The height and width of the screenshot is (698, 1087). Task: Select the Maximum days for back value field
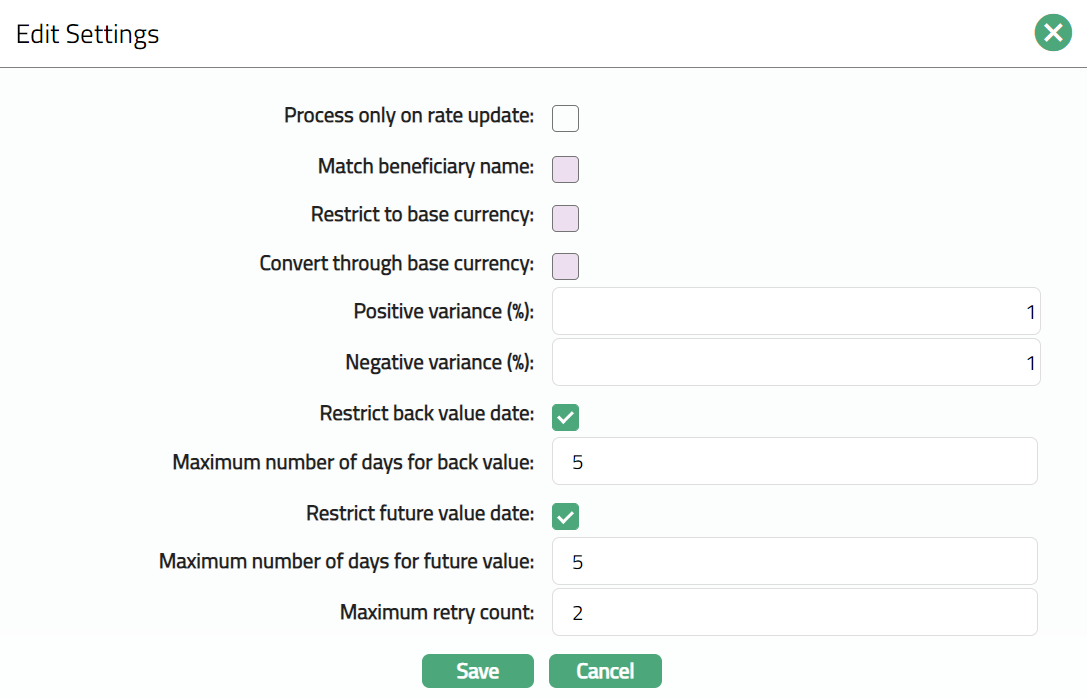pyautogui.click(x=795, y=462)
